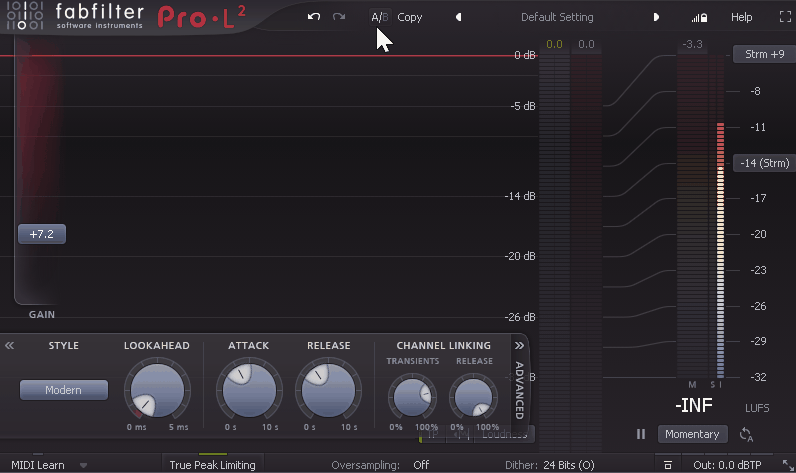Screen dimensions: 796x473
Task: Open the Oversampling Off selector
Action: (x=421, y=465)
